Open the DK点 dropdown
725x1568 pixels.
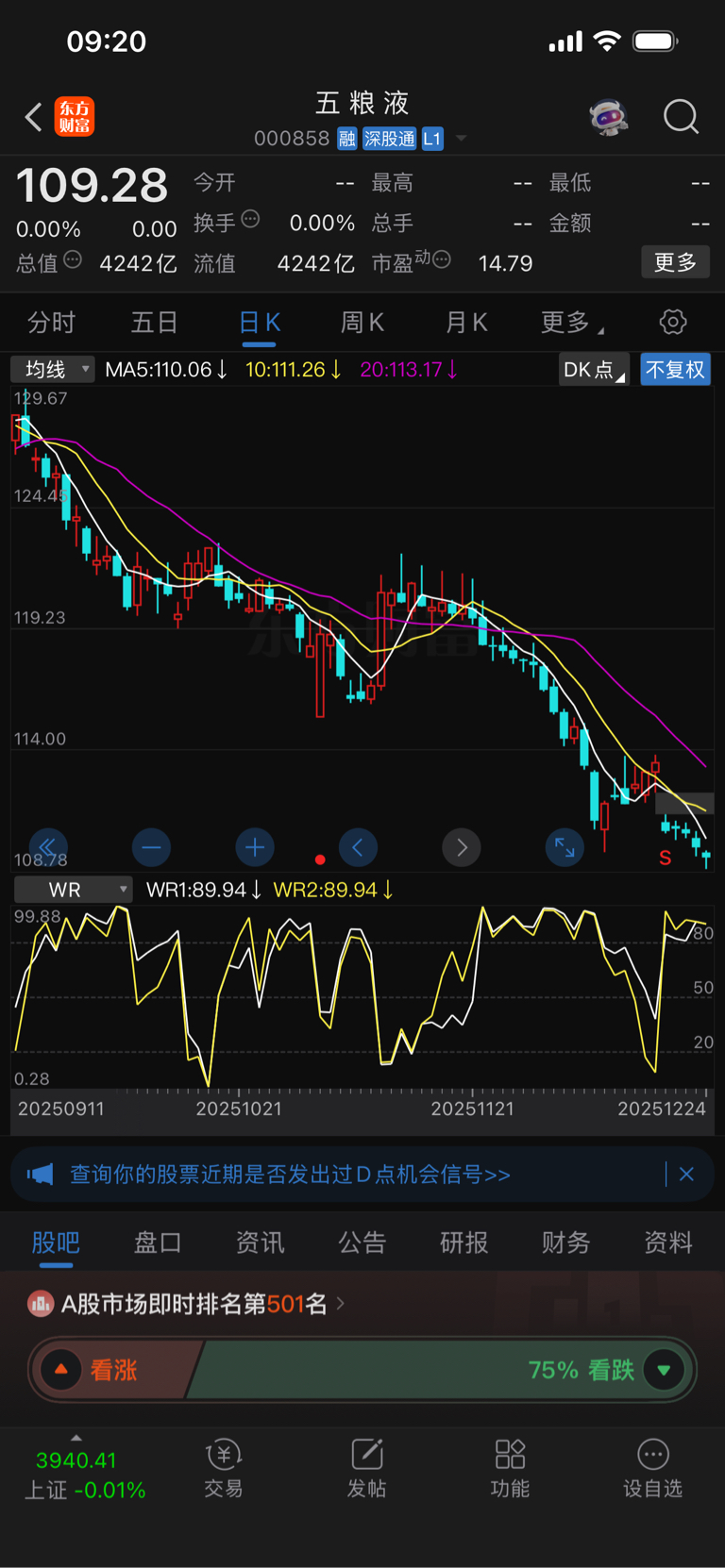594,370
